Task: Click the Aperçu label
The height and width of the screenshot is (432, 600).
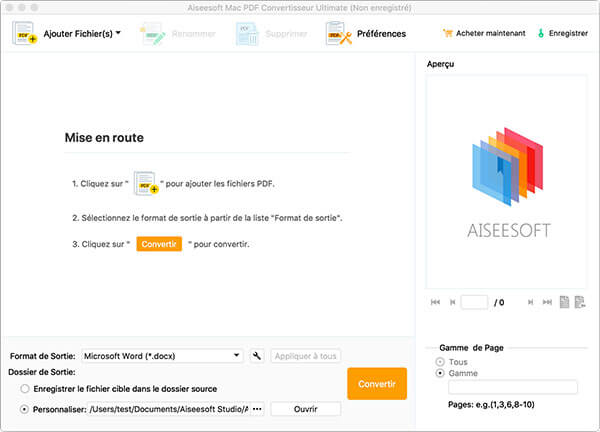Action: pos(440,64)
